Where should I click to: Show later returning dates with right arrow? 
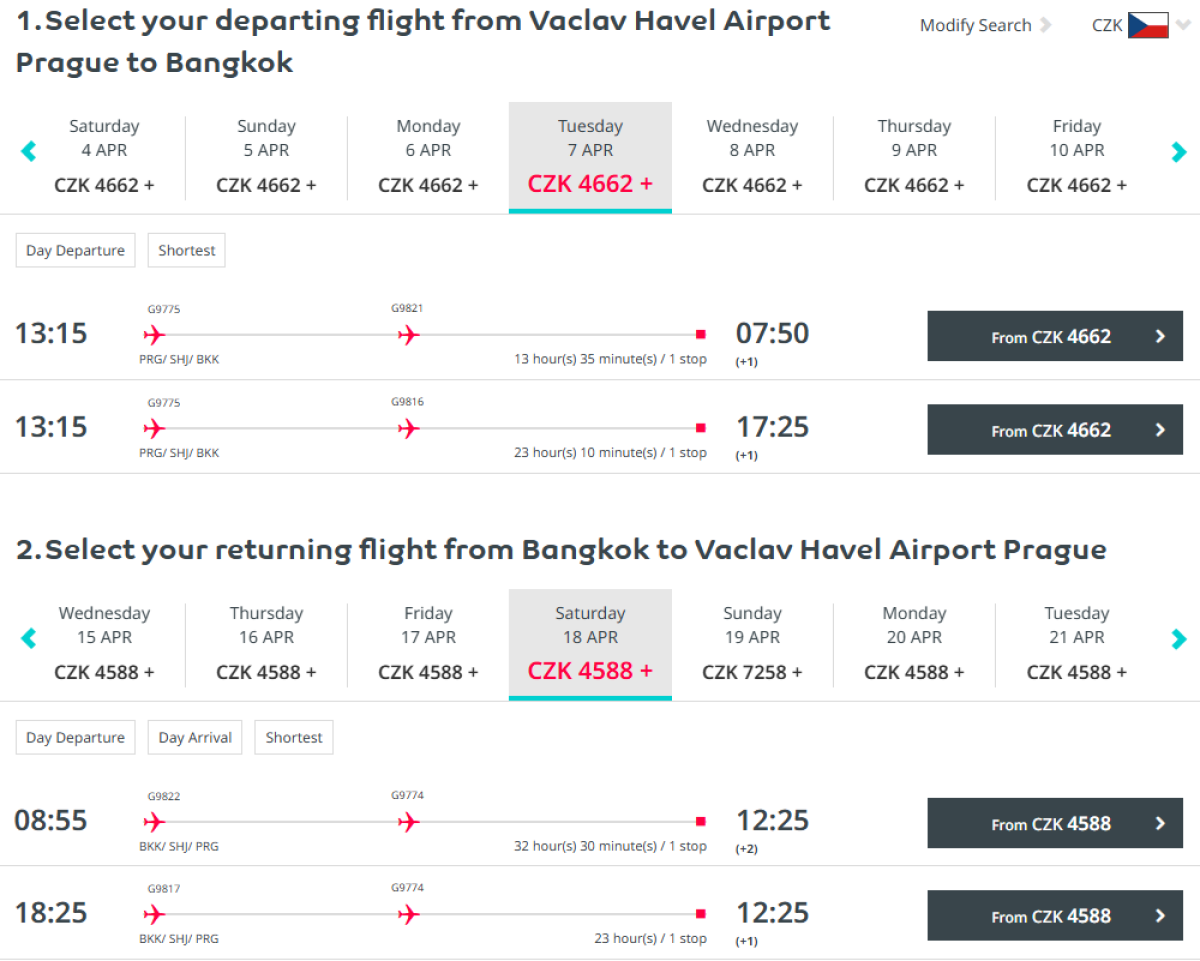(1179, 639)
